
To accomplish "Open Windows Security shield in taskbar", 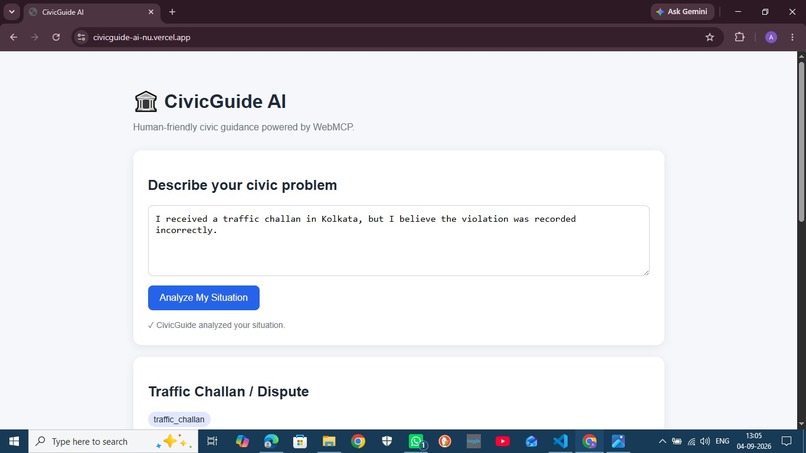I will 387,441.
